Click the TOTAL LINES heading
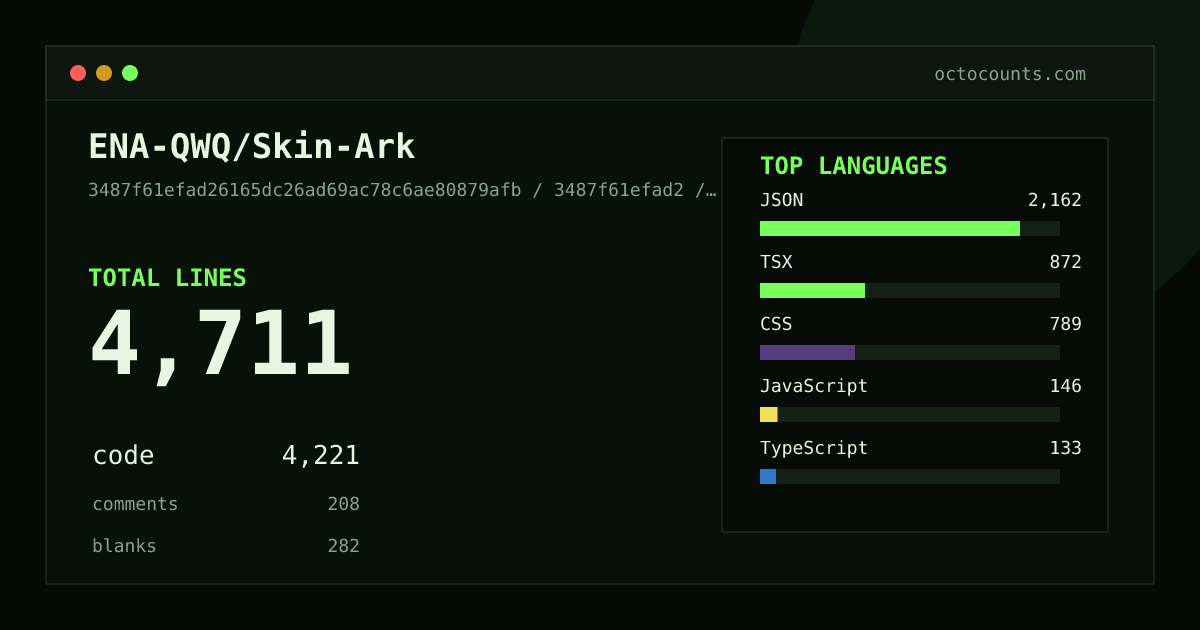This screenshot has width=1200, height=630. (x=167, y=278)
